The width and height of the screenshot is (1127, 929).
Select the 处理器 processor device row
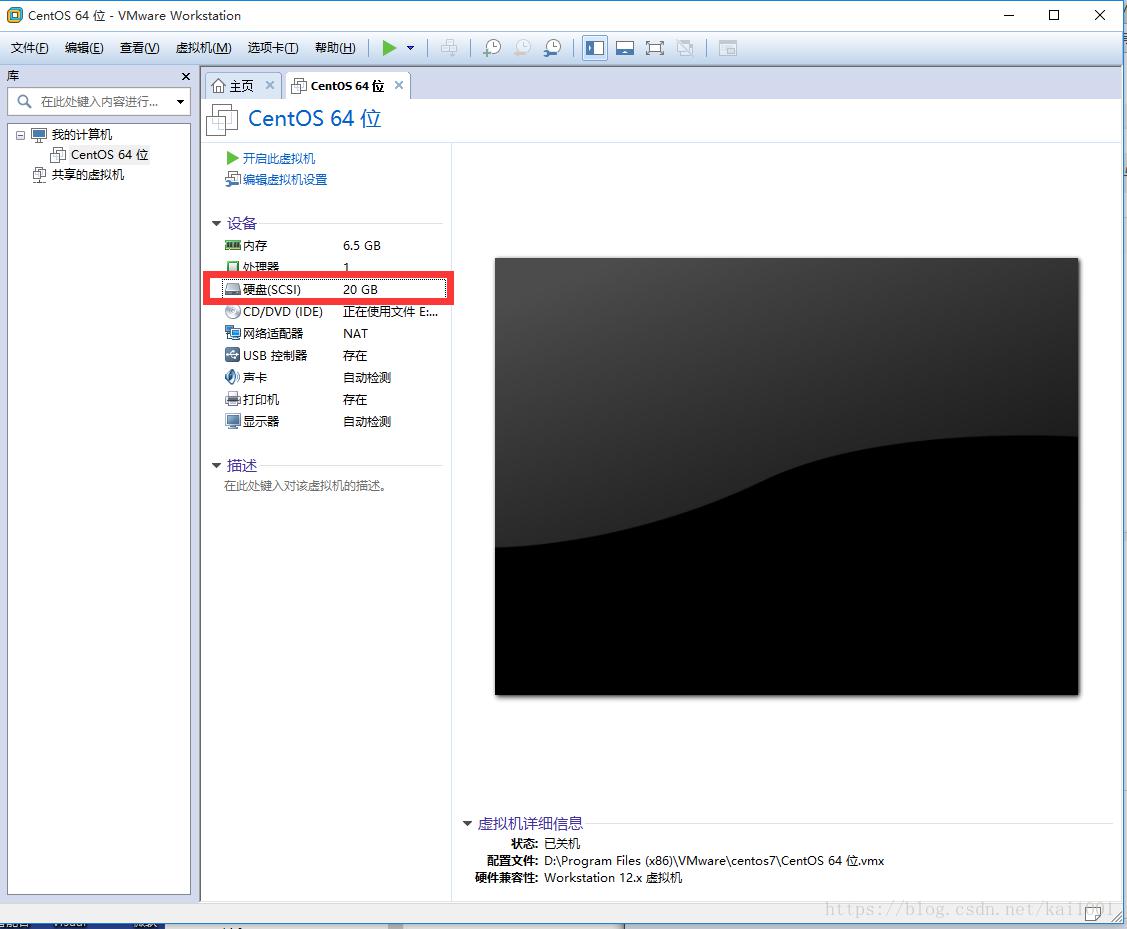click(334, 266)
